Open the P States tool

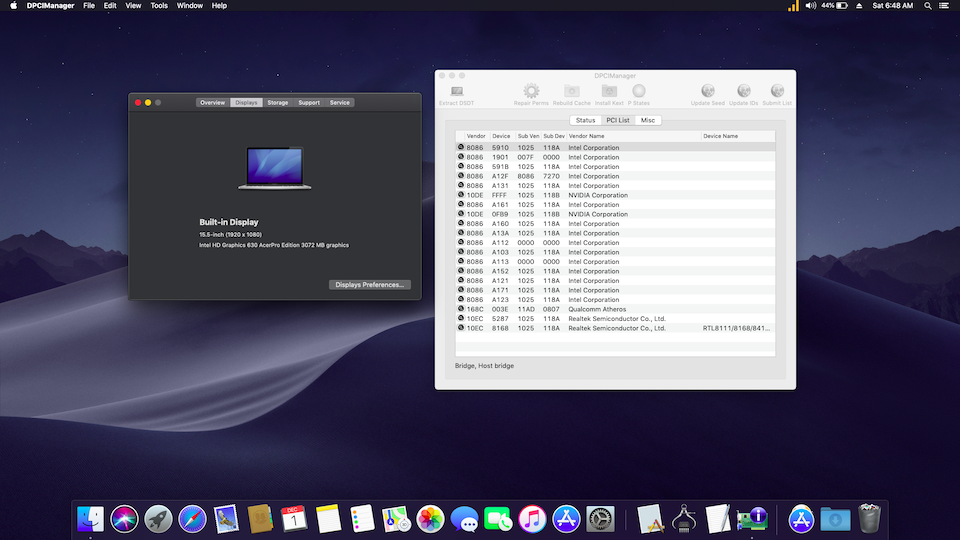pyautogui.click(x=638, y=92)
